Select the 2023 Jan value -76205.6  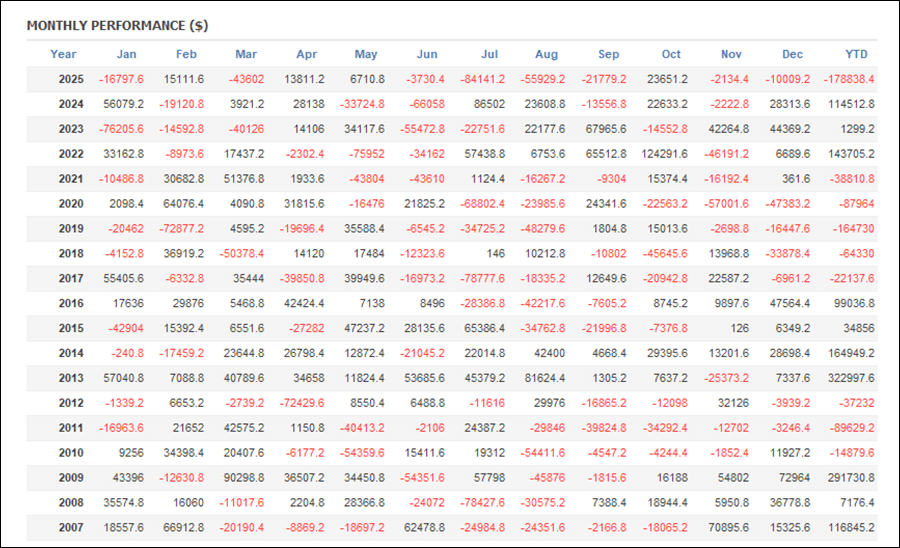pos(121,129)
